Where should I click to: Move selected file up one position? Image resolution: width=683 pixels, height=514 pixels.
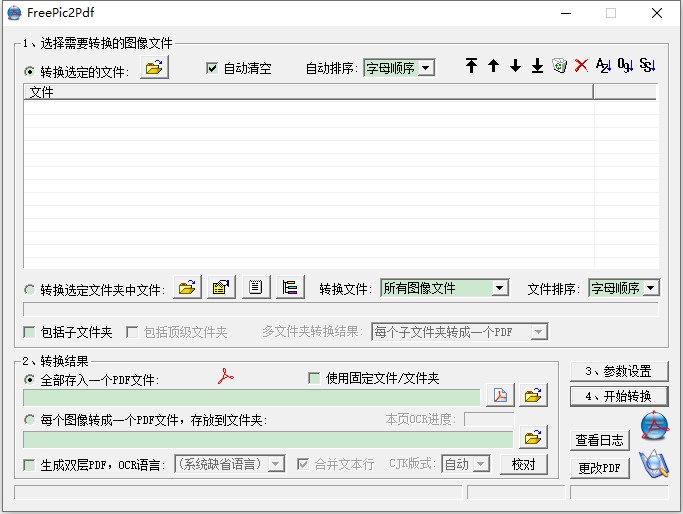tap(493, 66)
